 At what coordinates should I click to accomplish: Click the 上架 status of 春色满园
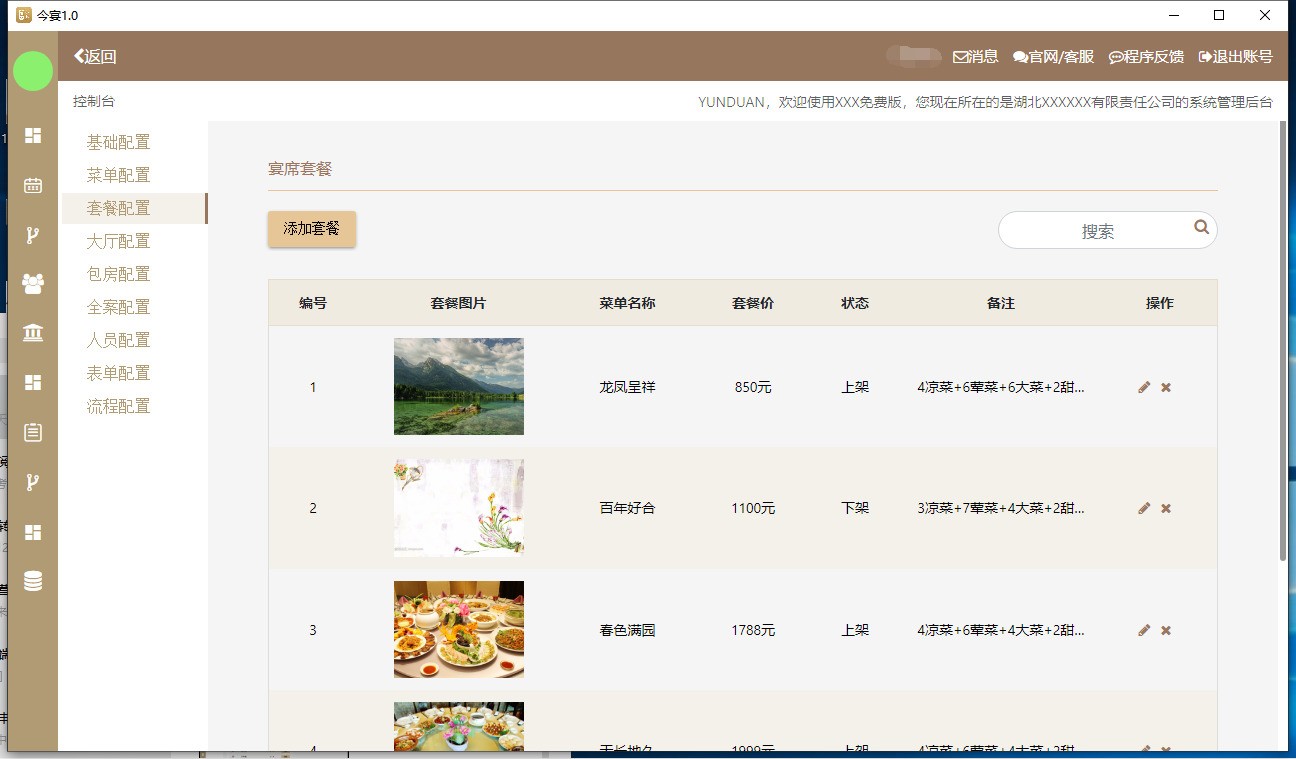coord(855,630)
